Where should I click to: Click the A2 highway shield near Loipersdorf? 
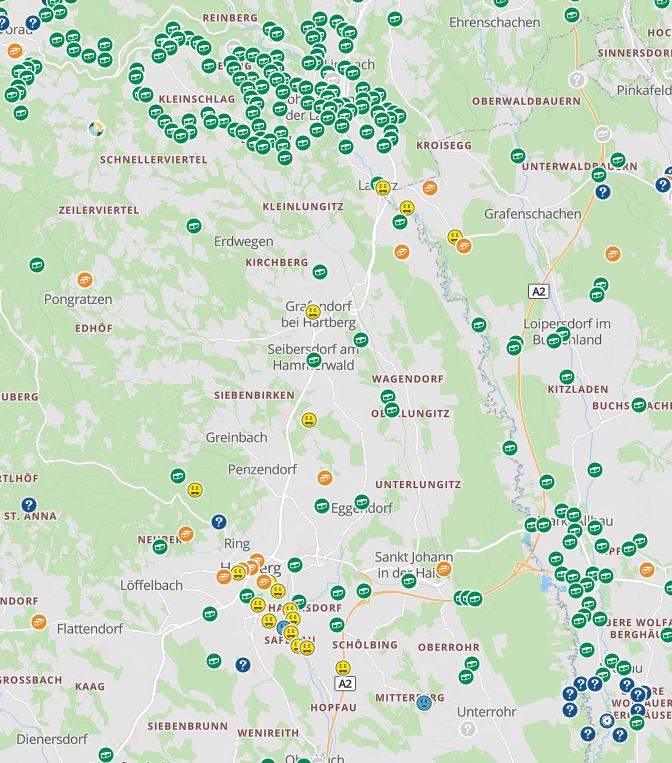[x=539, y=291]
